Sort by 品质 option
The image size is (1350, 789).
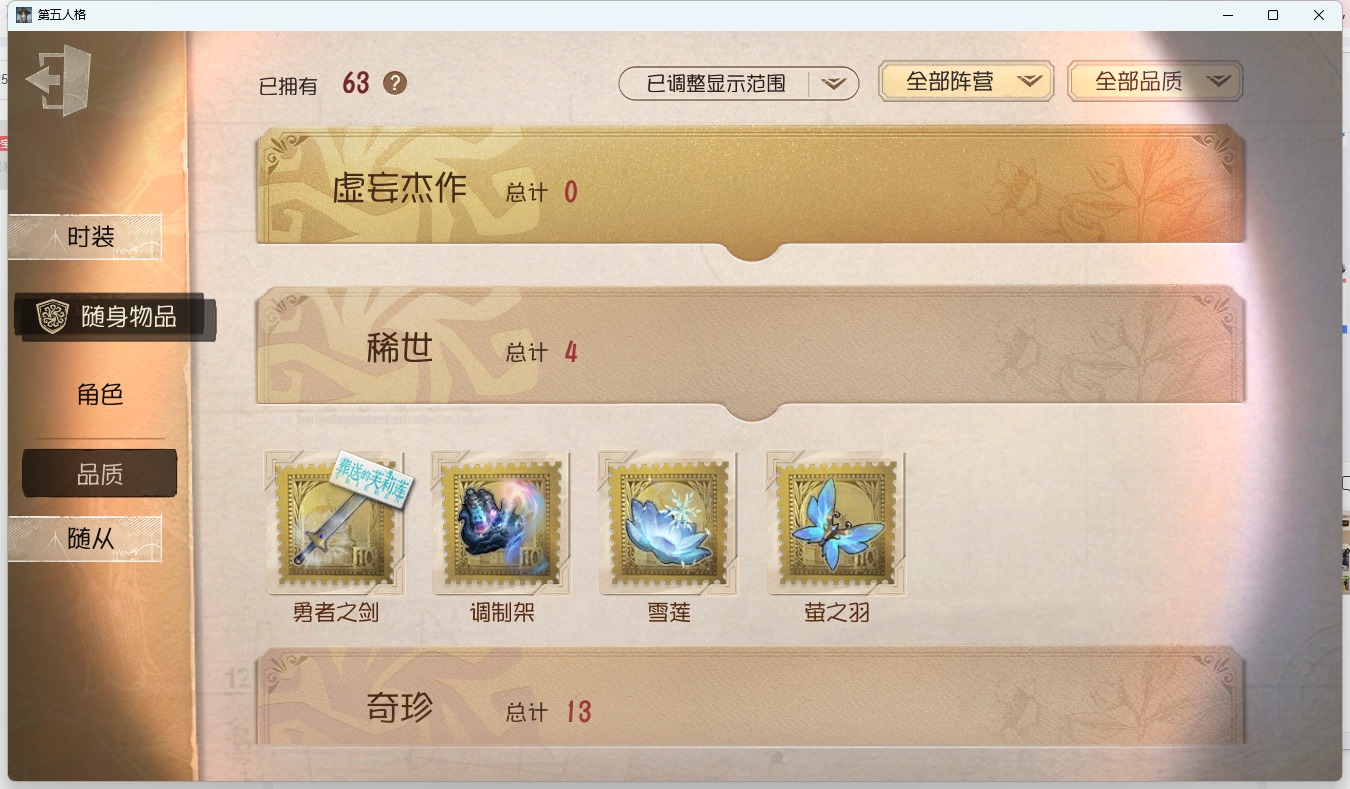pyautogui.click(x=100, y=474)
